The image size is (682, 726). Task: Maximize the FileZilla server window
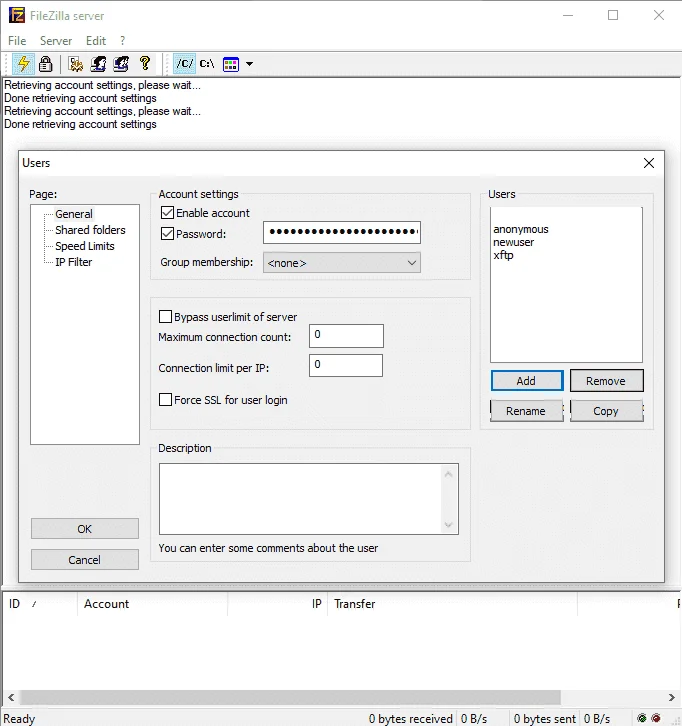pyautogui.click(x=613, y=15)
